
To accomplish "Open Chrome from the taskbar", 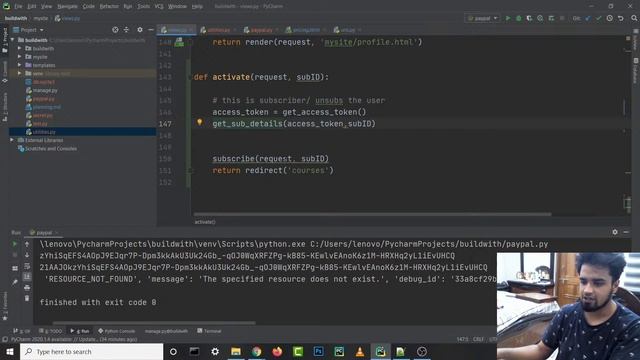I will coord(256,351).
